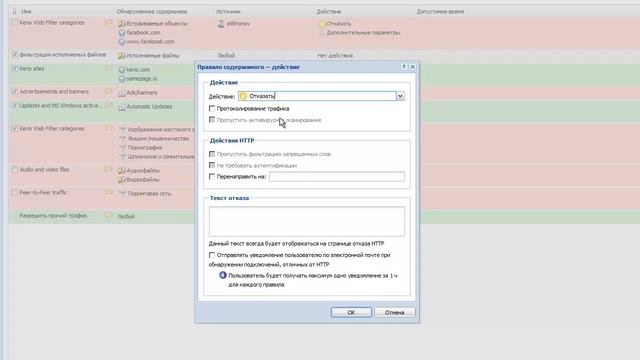Click the Текст отказа text area
Screen dimensions: 640x360
point(307,221)
